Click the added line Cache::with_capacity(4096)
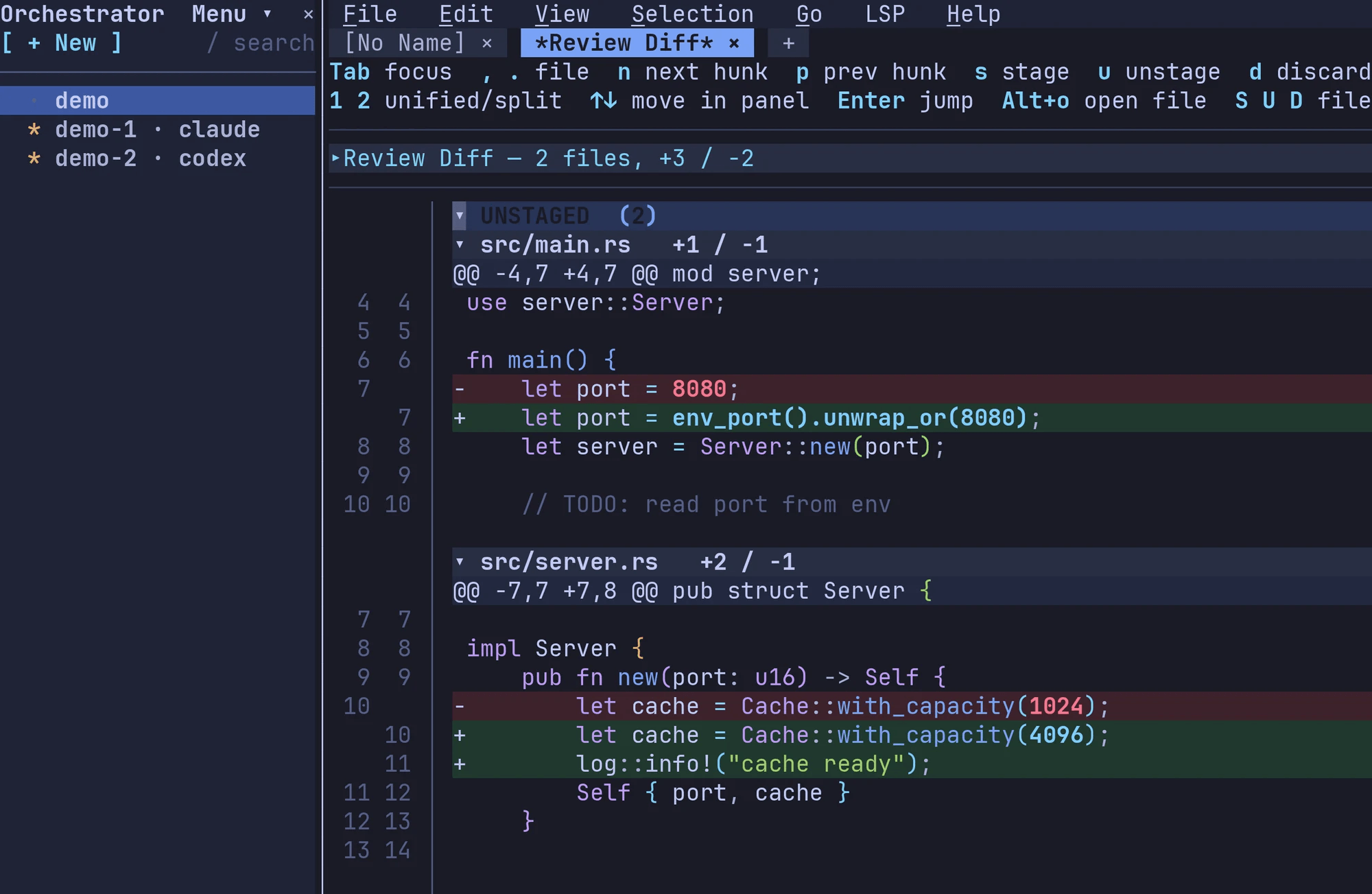This screenshot has width=1372, height=894. 912,735
